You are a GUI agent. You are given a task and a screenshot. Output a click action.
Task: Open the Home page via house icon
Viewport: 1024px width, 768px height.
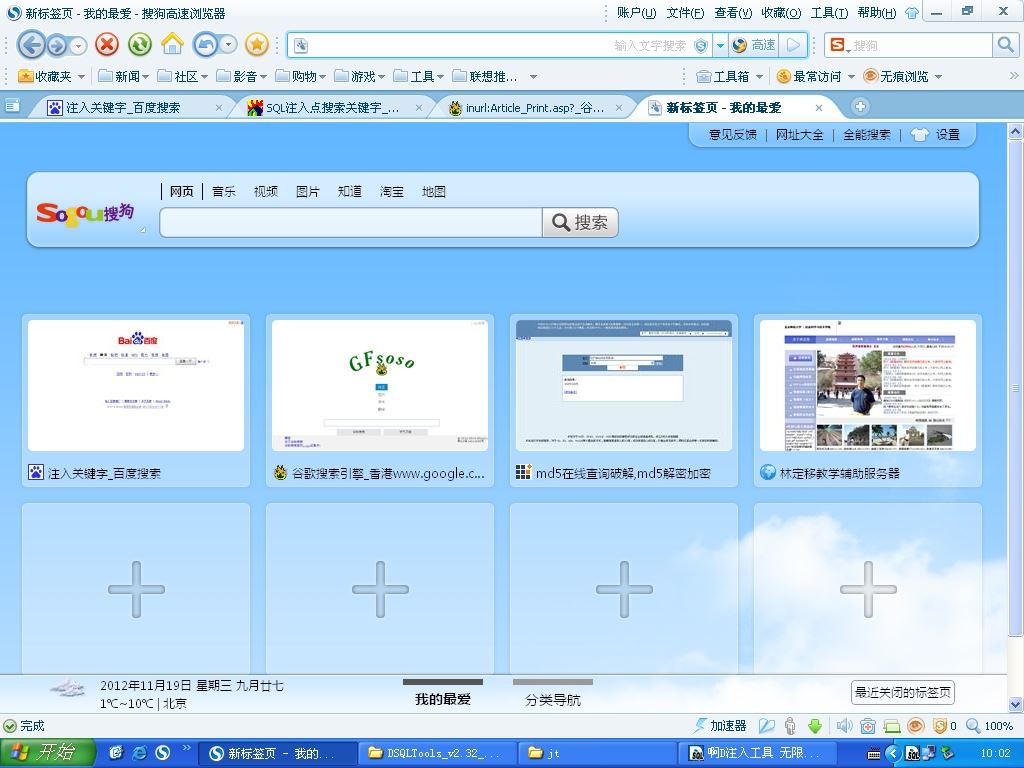point(172,44)
